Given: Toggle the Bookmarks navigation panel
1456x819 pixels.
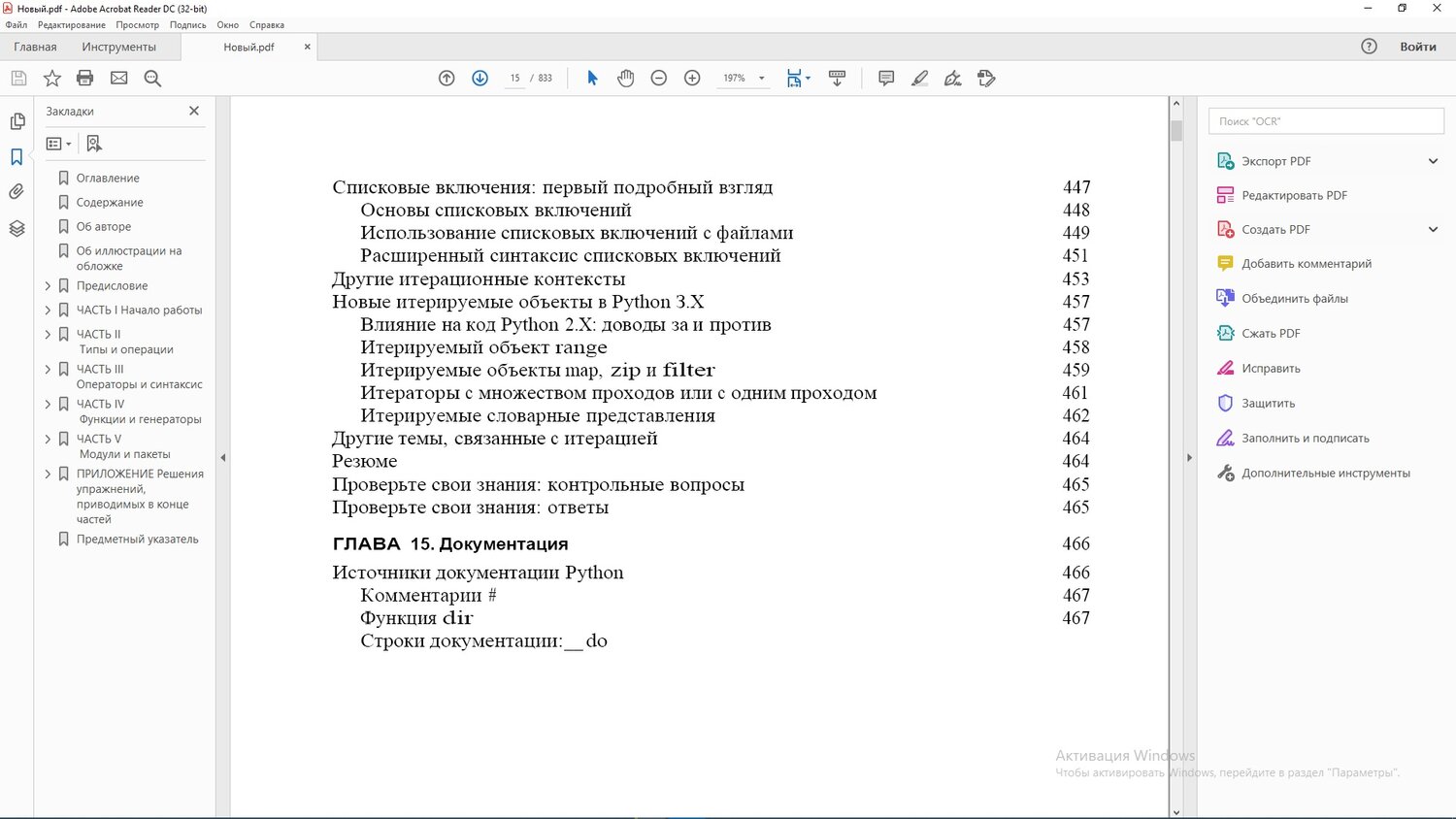Looking at the screenshot, I should [x=17, y=157].
